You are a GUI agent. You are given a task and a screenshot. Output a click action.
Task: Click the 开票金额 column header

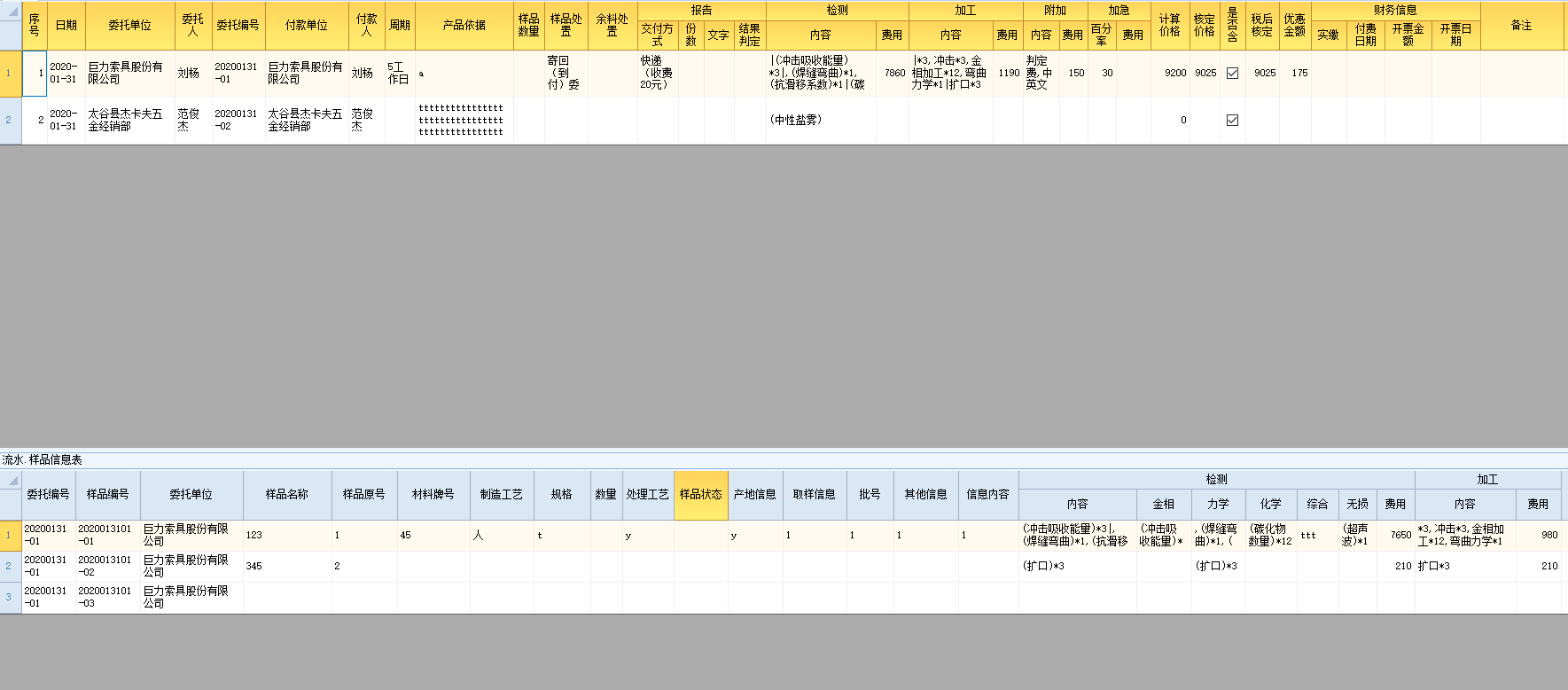[x=1408, y=35]
